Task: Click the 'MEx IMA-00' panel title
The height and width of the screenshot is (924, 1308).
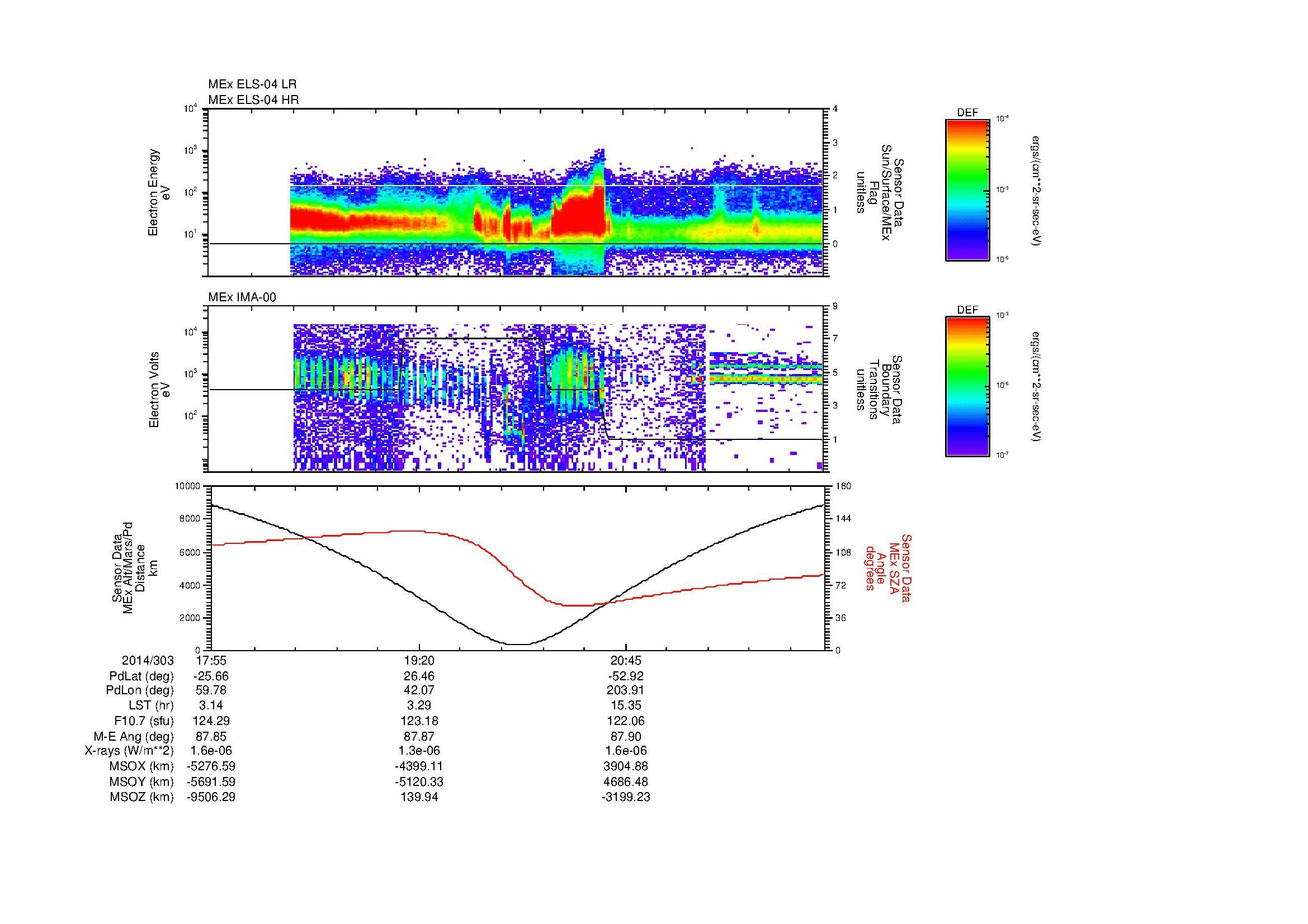Action: tap(242, 297)
